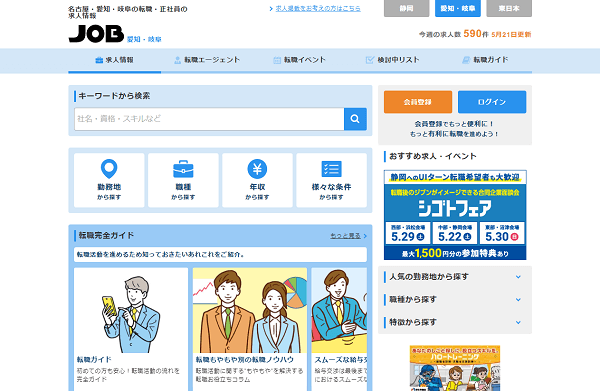Image resolution: width=600 pixels, height=391 pixels.
Task: Select the map pin 勤務地 search icon
Action: tap(109, 169)
